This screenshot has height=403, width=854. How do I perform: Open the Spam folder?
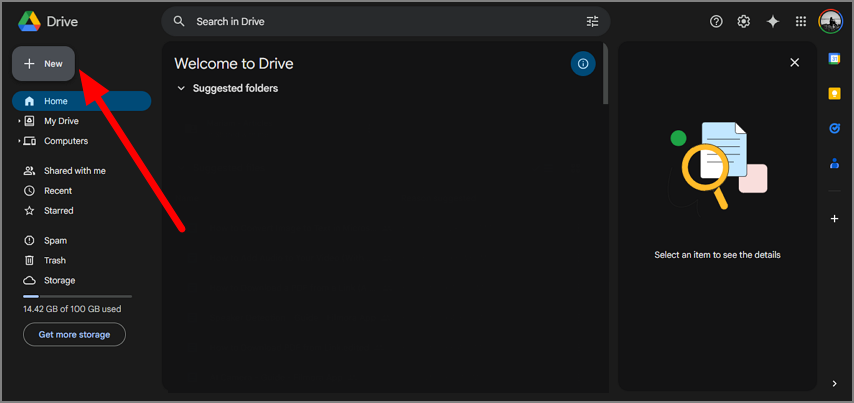click(82, 240)
